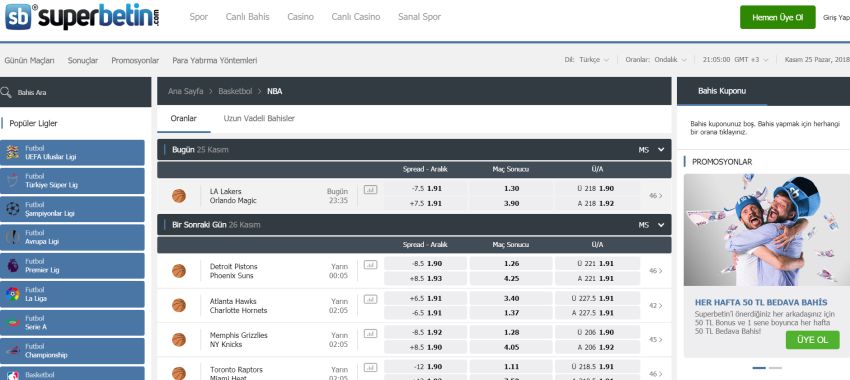Go to Ana Sayfa breadcrumb
This screenshot has width=850, height=380.
185,91
